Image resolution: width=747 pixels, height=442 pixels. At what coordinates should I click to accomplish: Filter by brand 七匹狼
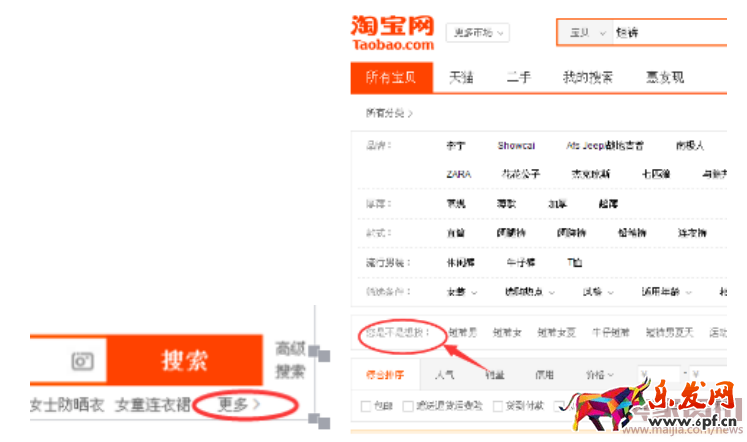pos(656,174)
